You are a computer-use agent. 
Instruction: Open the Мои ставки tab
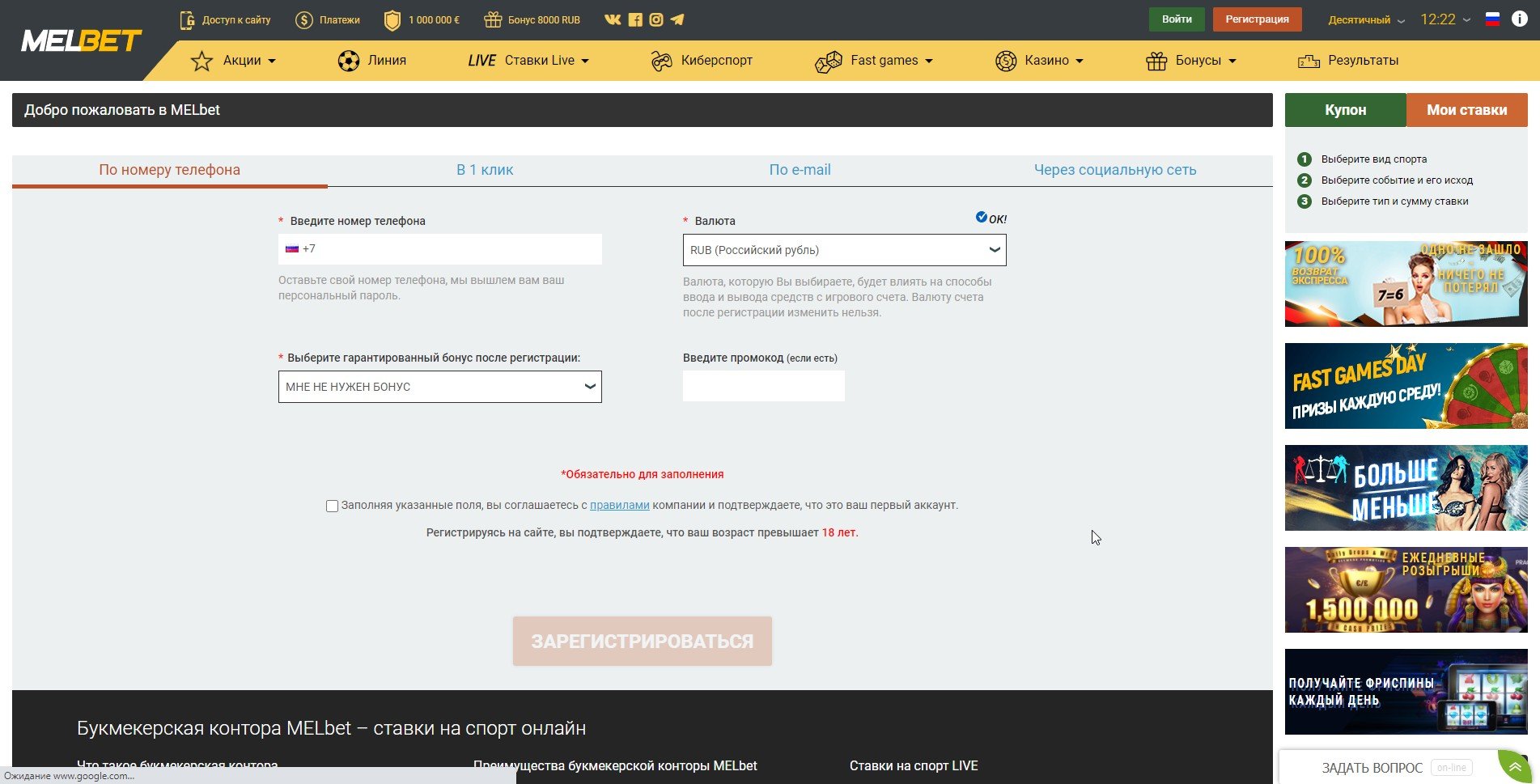1466,110
